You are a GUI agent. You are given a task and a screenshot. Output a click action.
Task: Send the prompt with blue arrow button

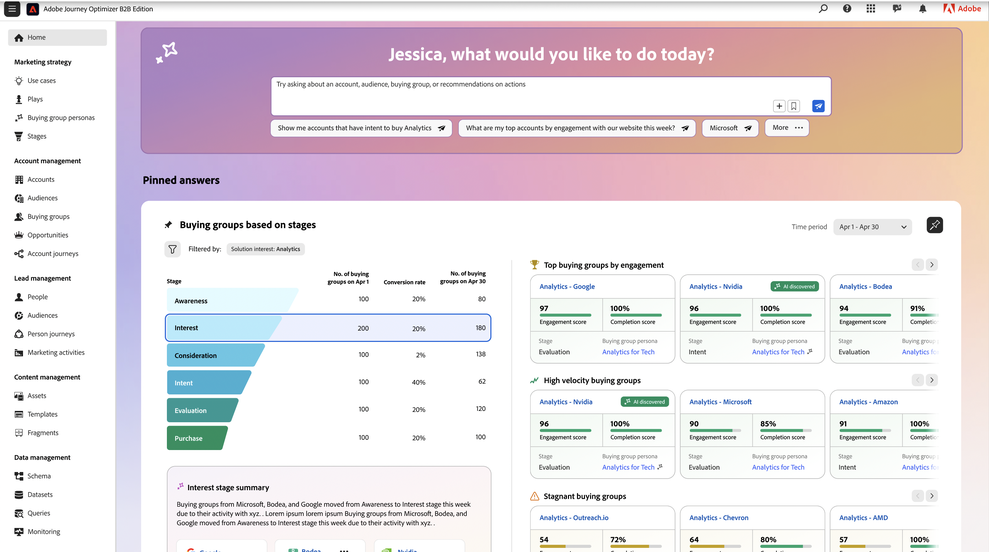(818, 106)
